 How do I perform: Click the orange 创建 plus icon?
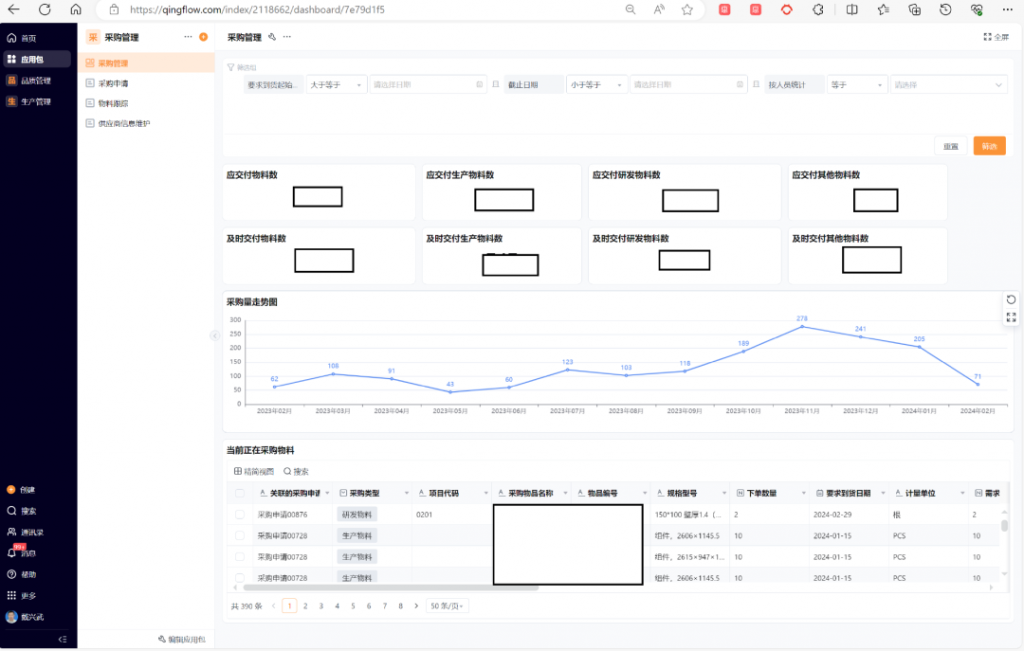point(11,490)
